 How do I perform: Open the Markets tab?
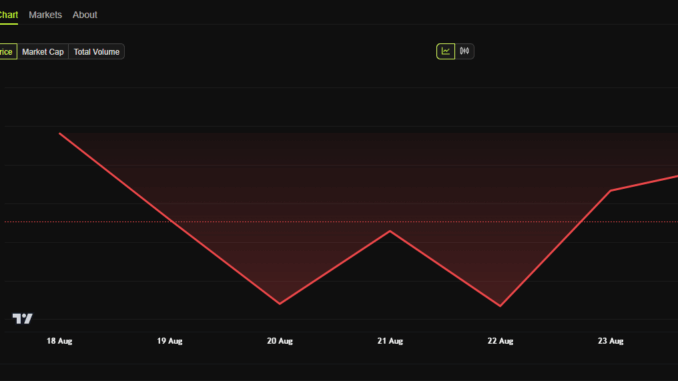coord(45,15)
